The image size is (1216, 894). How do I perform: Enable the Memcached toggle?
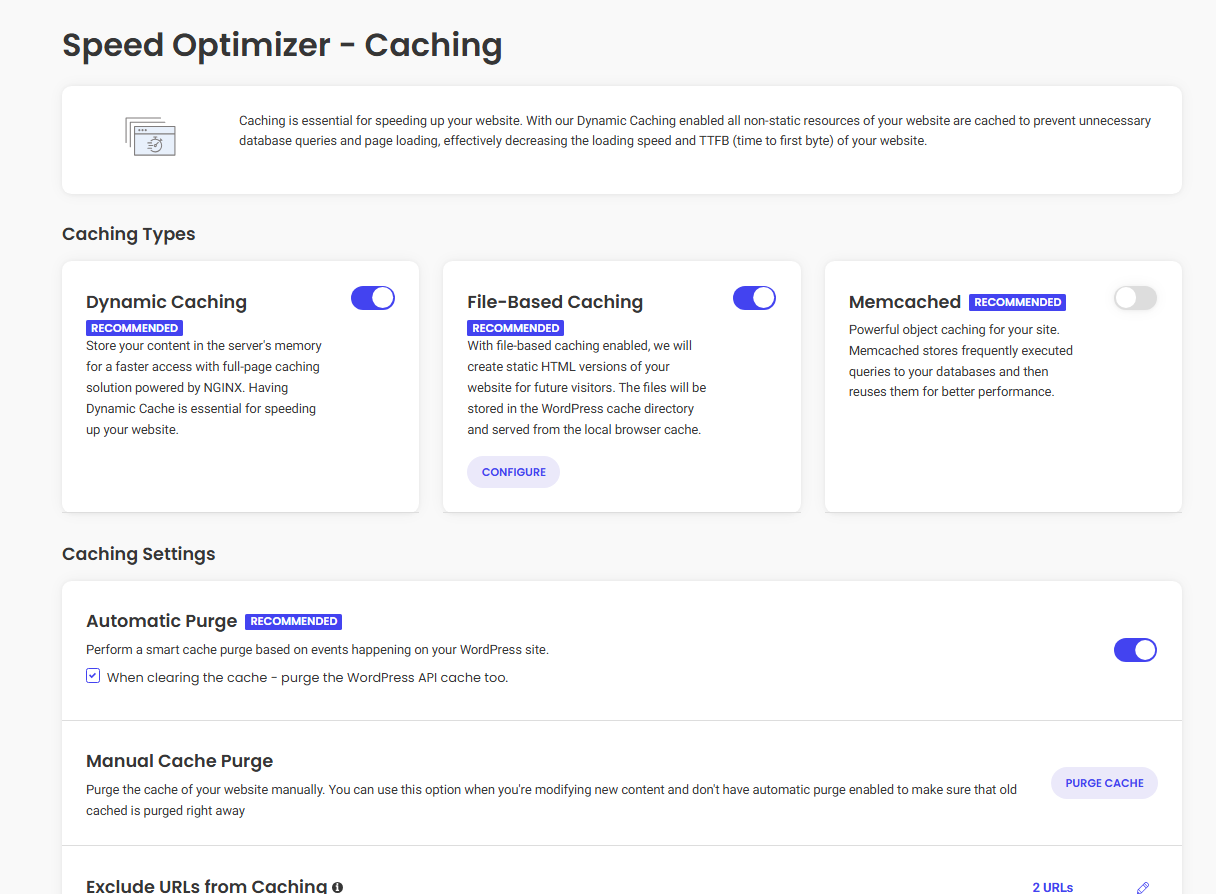[1135, 298]
